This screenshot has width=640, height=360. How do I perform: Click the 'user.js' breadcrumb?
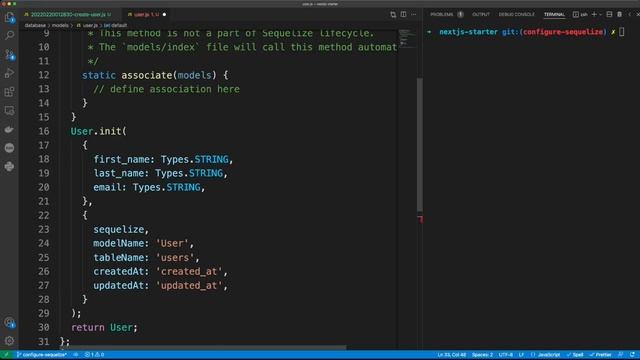[87, 25]
